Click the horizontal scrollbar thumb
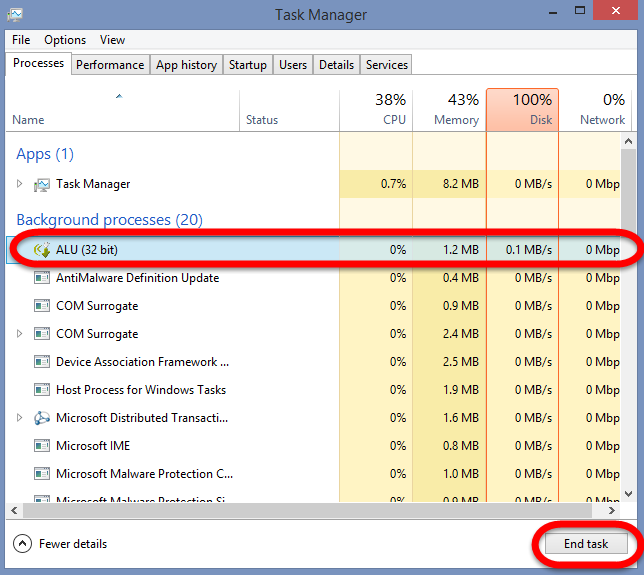The height and width of the screenshot is (575, 644). click(x=307, y=511)
